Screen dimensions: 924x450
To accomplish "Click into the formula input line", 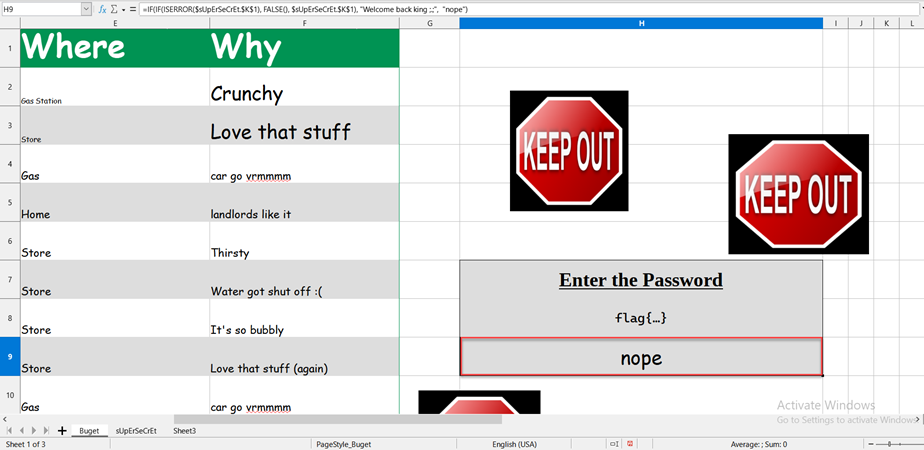I will pos(530,9).
